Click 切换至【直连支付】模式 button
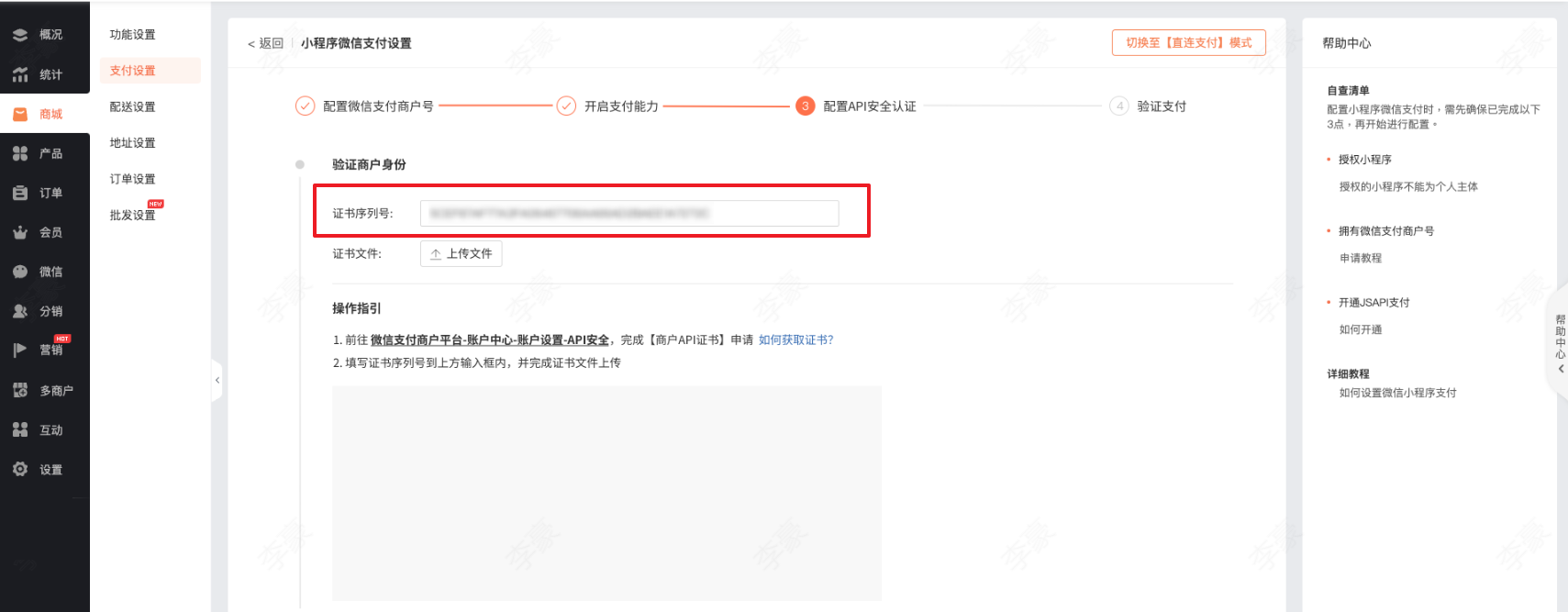Viewport: 1568px width, 612px height. coord(1189,43)
